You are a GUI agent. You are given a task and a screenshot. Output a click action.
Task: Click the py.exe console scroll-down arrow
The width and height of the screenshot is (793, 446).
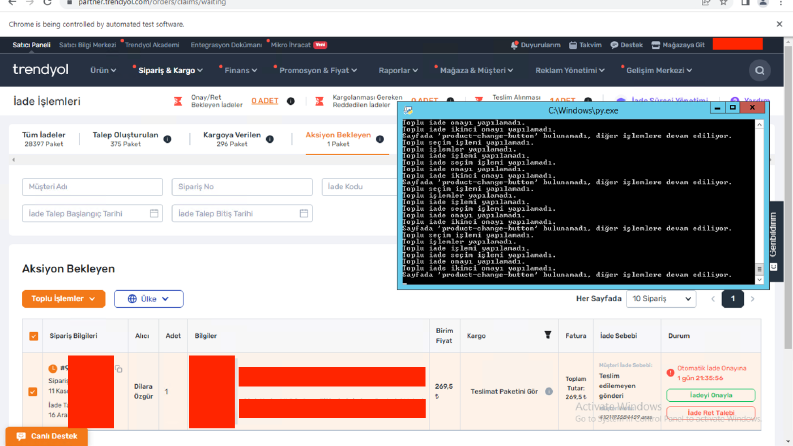(759, 280)
